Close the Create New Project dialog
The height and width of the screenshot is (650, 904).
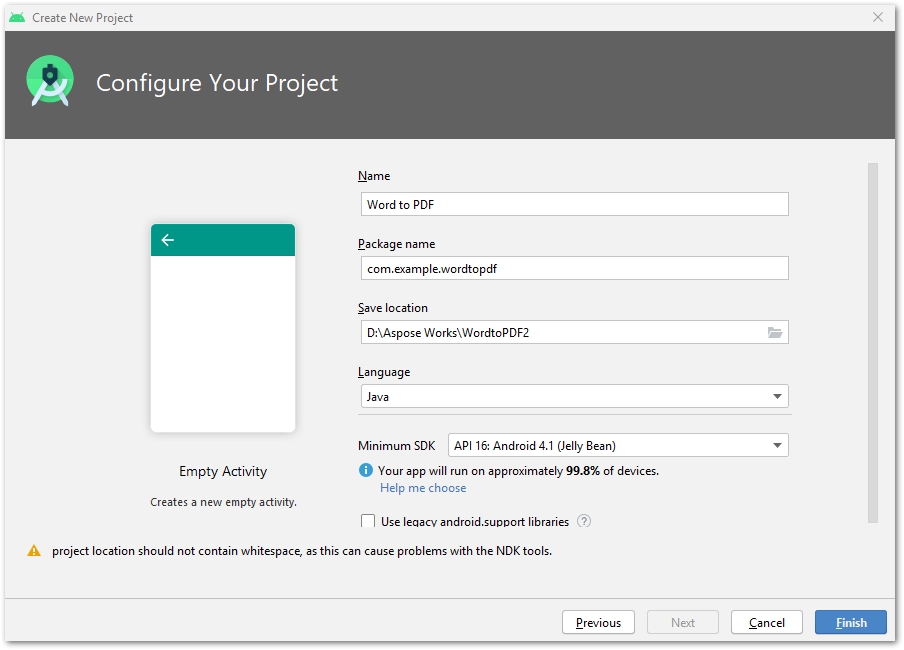click(877, 17)
